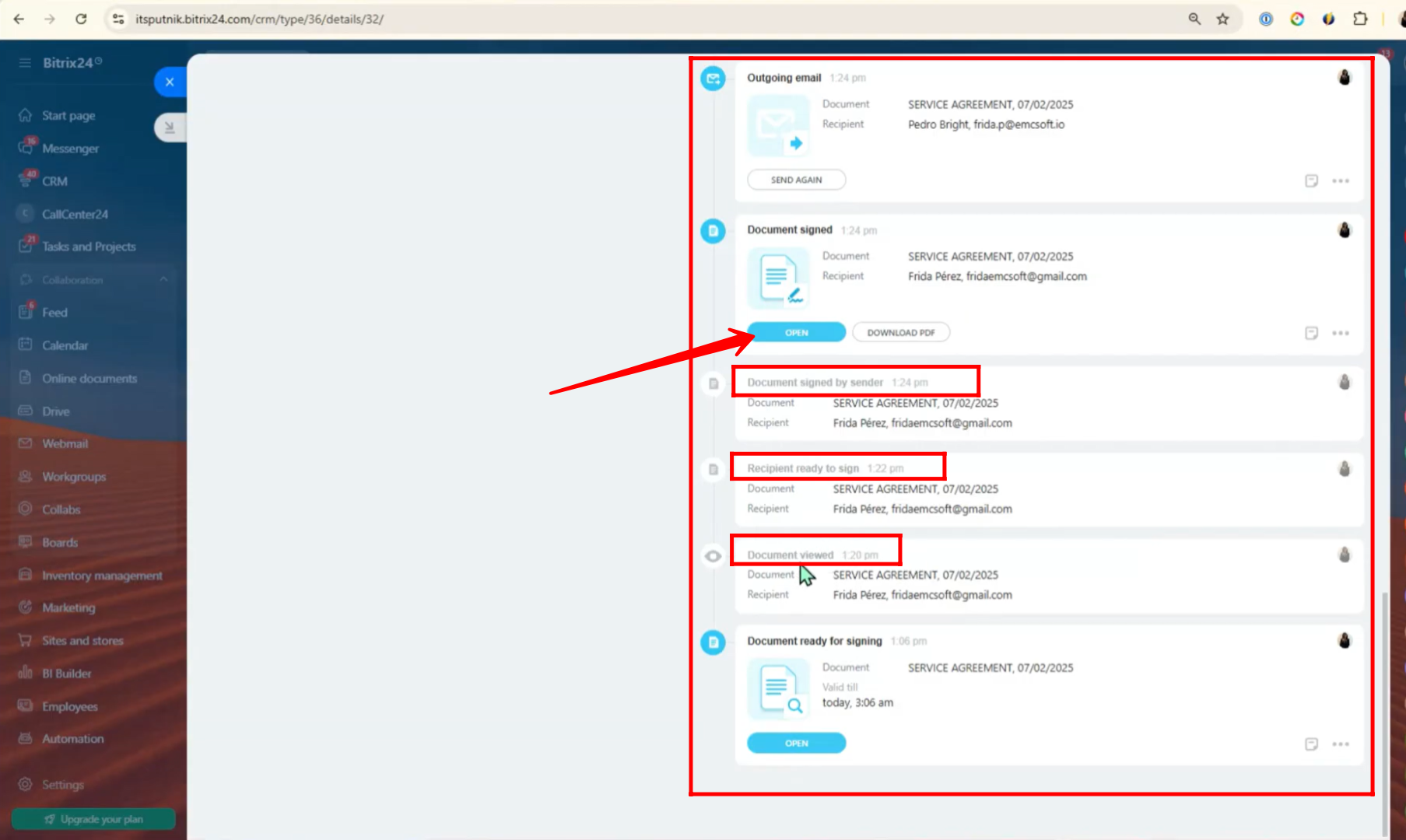
Task: Click the collapse panel arrow button
Action: 170,128
